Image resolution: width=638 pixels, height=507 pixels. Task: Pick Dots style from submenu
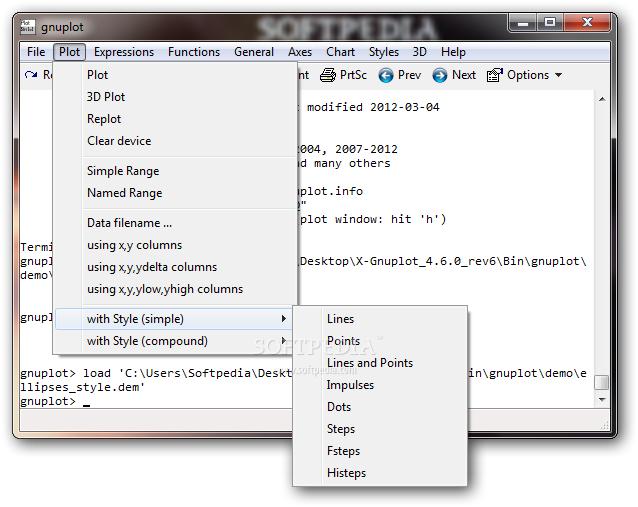pos(380,407)
